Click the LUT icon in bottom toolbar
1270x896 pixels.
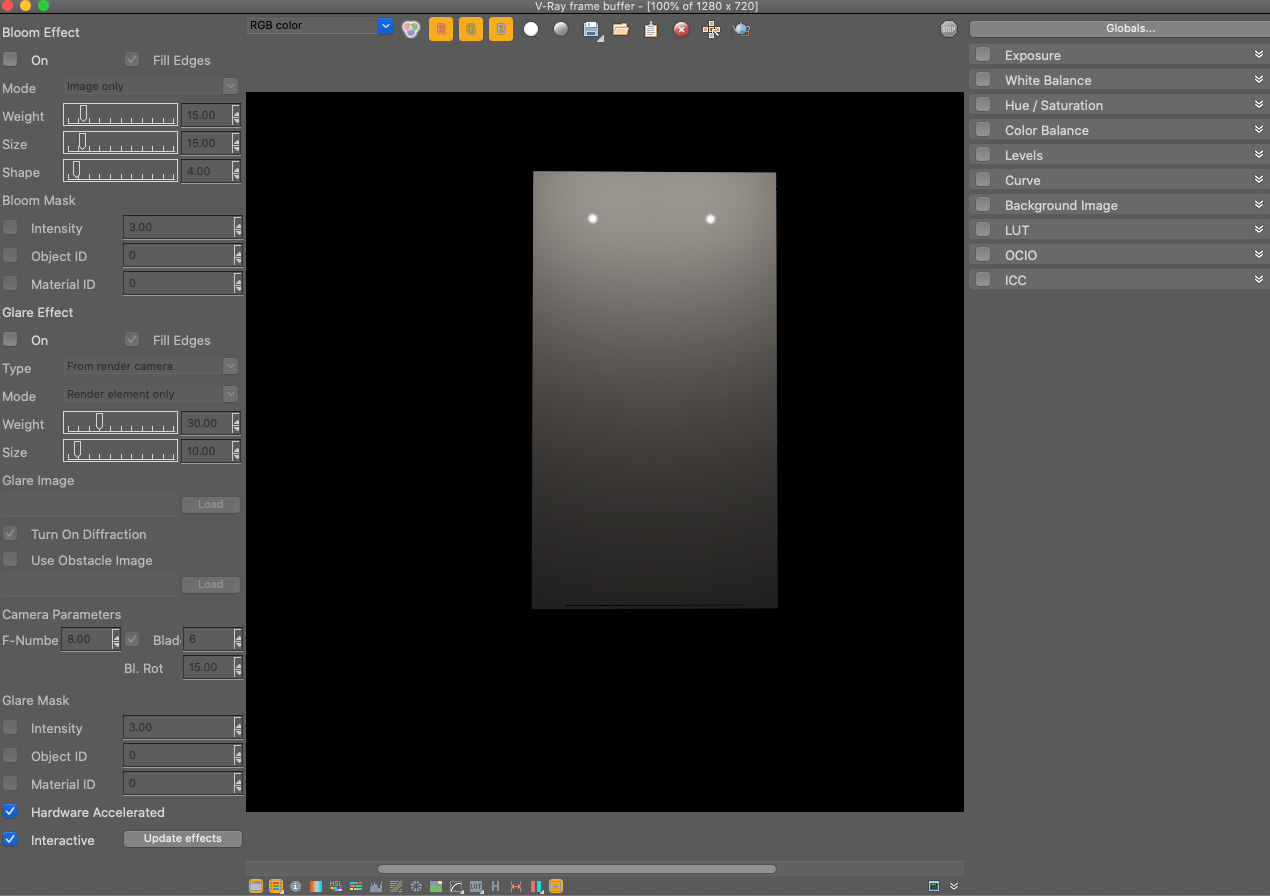[x=476, y=886]
